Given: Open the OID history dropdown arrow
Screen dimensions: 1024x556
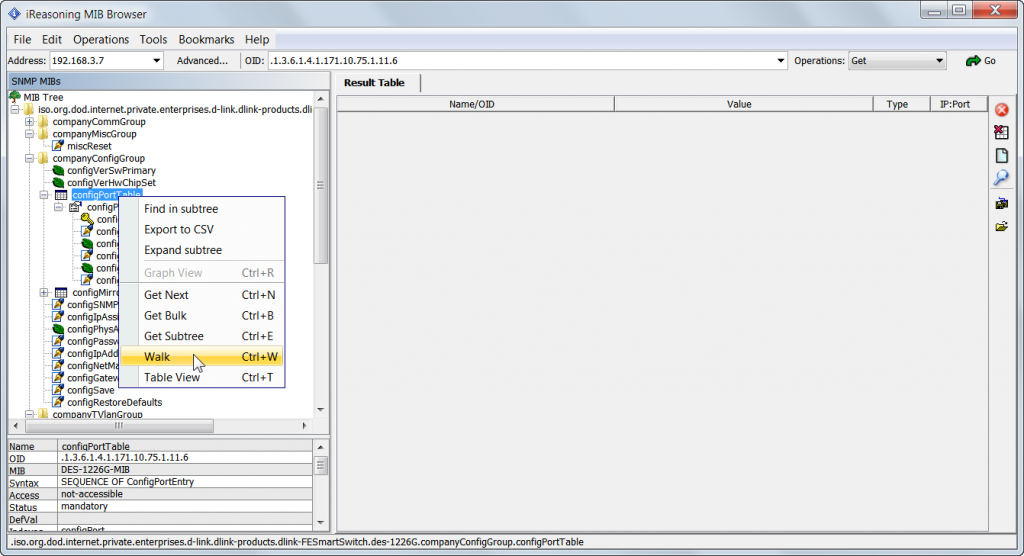Looking at the screenshot, I should 780,61.
